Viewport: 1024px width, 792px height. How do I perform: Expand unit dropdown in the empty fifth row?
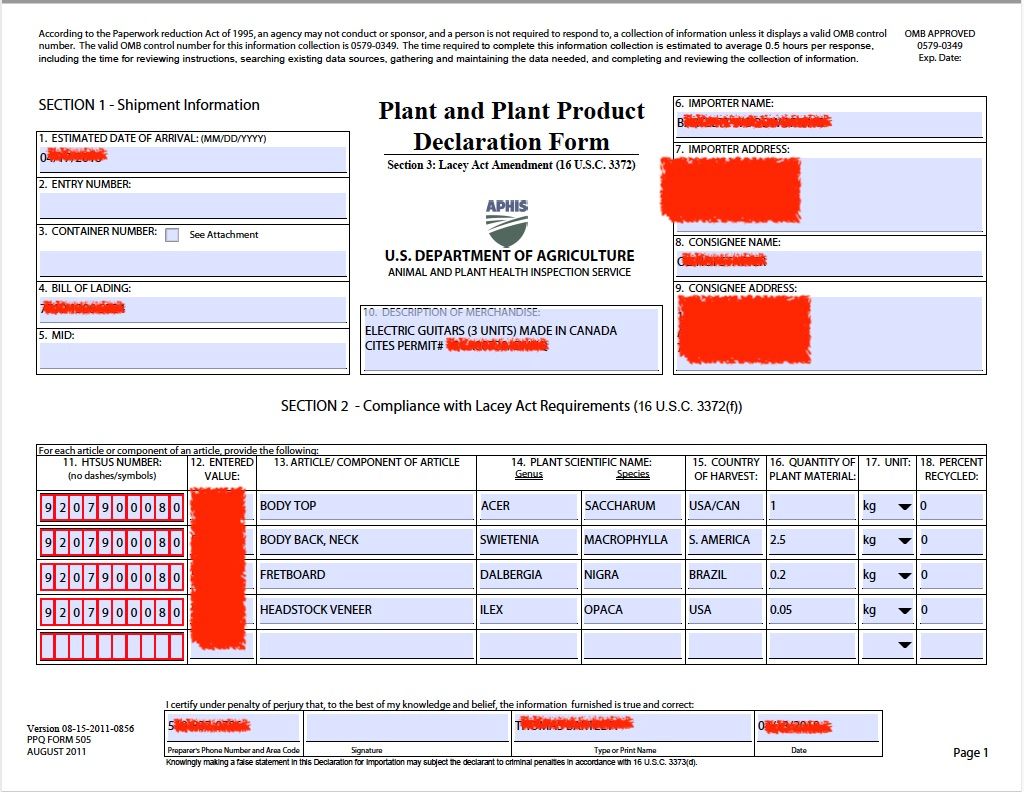[904, 646]
